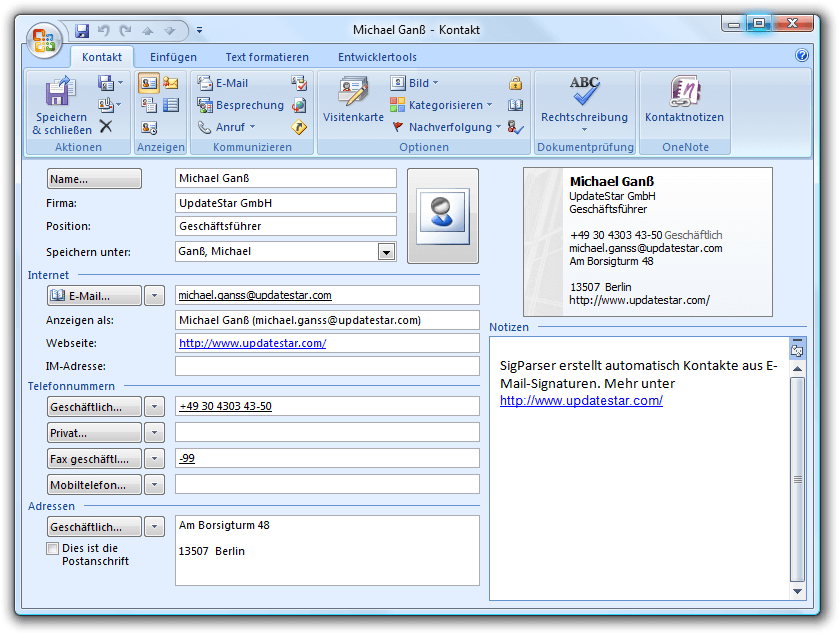Click the contact photo placeholder
Viewport: 839px width, 634px height.
click(x=442, y=215)
